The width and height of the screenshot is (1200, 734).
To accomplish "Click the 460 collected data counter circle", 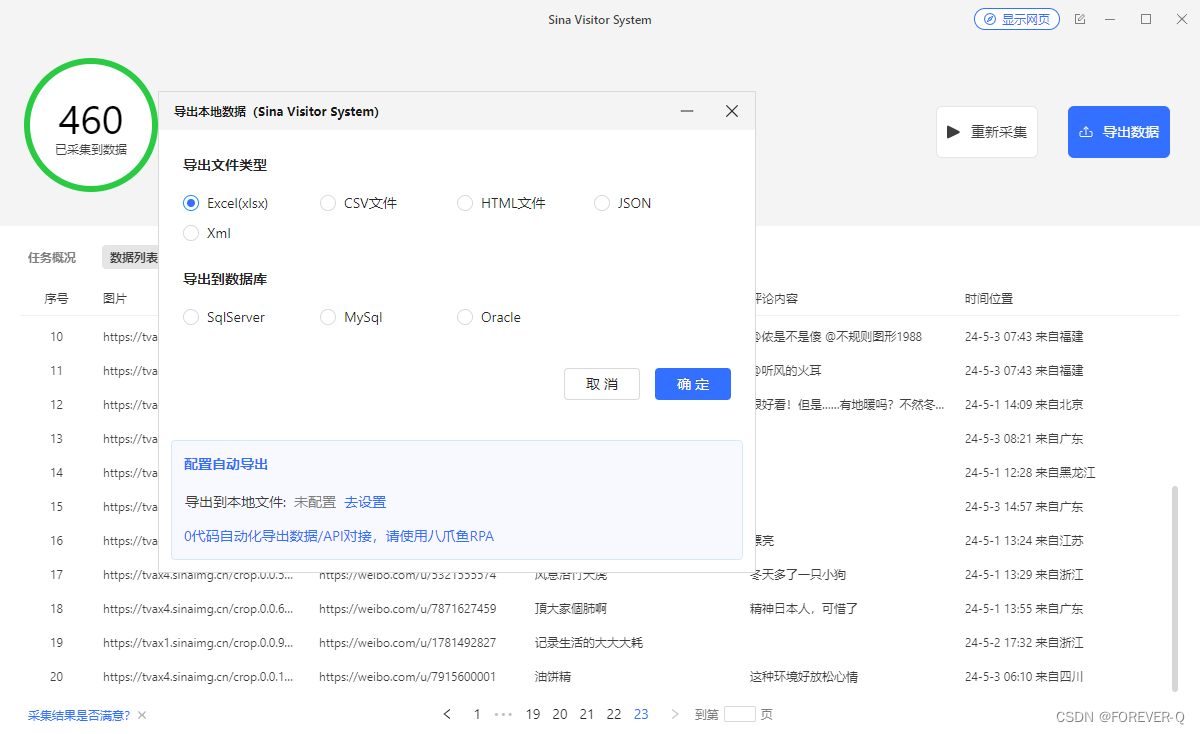I will click(91, 125).
